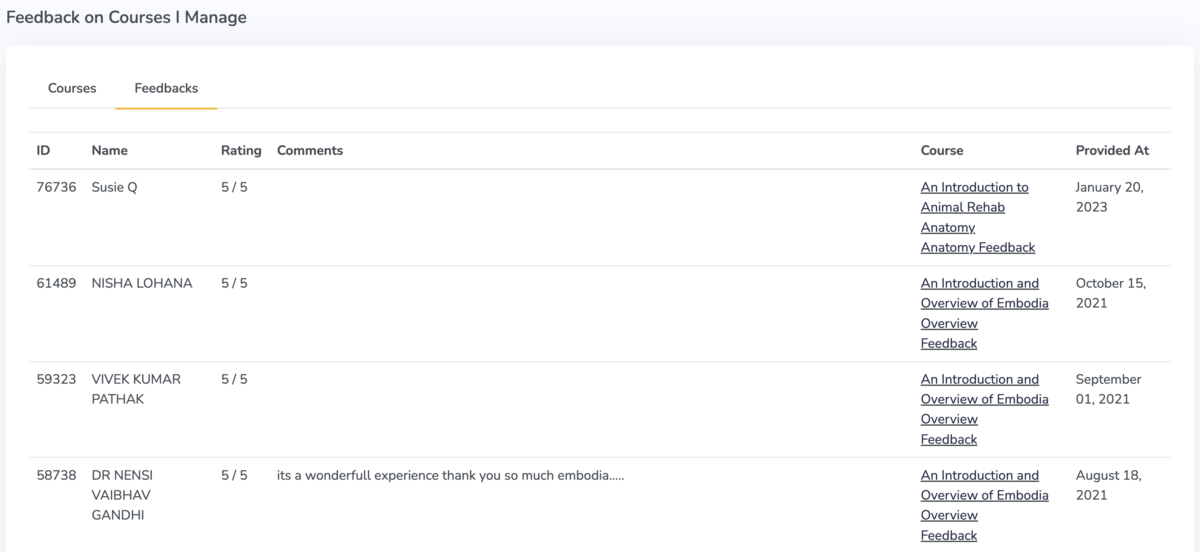
Task: Click the January 20, 2023 date
Action: [1109, 197]
